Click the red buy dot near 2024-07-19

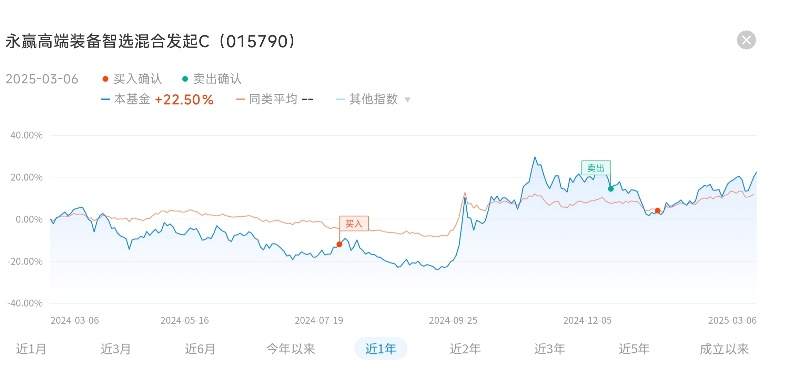pos(339,244)
